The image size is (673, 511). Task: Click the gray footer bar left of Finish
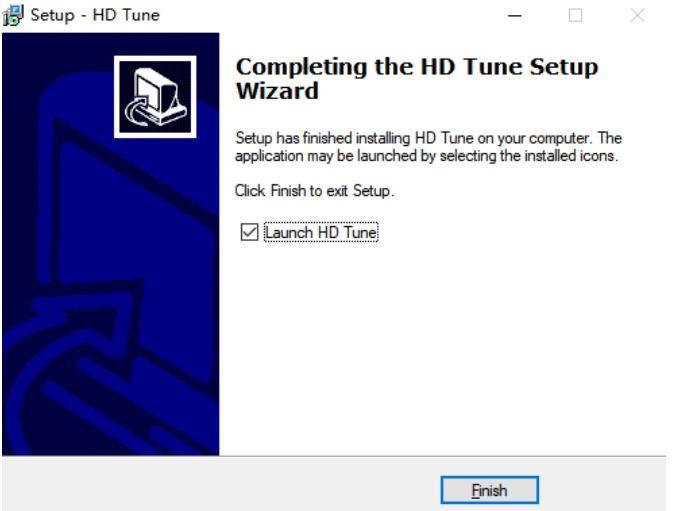click(x=221, y=484)
